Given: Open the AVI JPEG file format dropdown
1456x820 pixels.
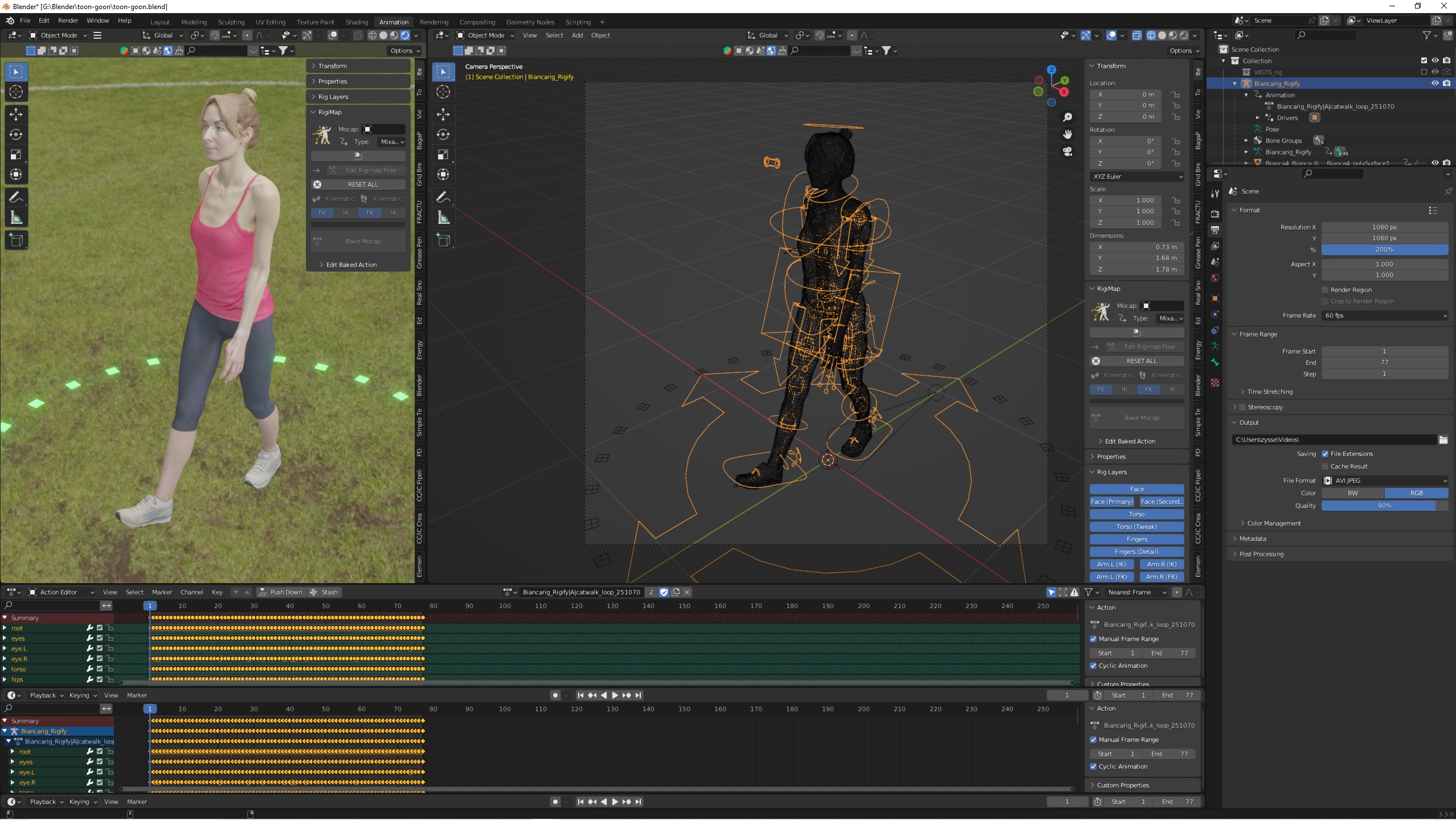Looking at the screenshot, I should [1384, 481].
